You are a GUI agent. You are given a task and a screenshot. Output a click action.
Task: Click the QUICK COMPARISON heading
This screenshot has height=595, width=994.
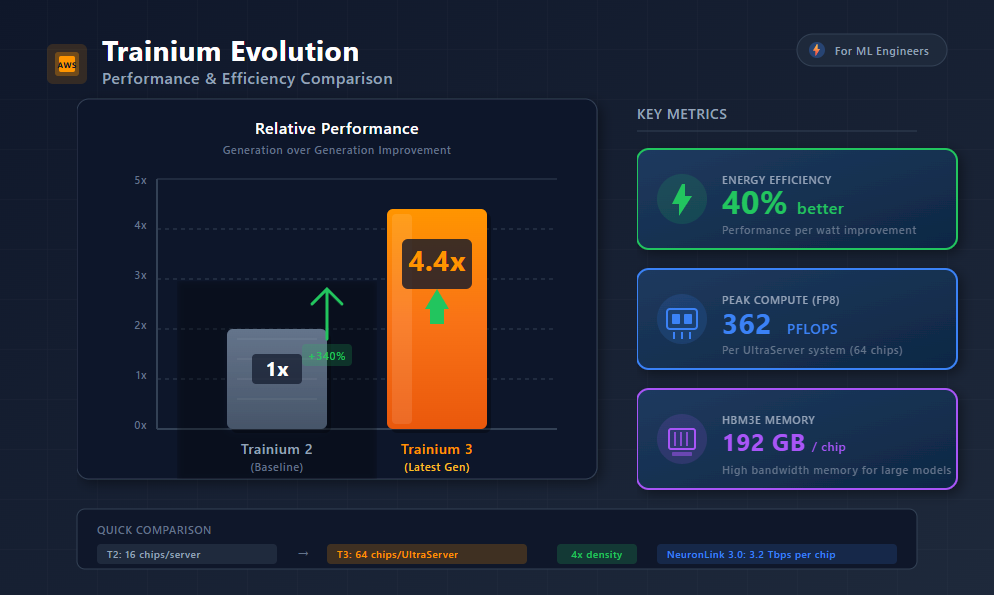(x=154, y=530)
